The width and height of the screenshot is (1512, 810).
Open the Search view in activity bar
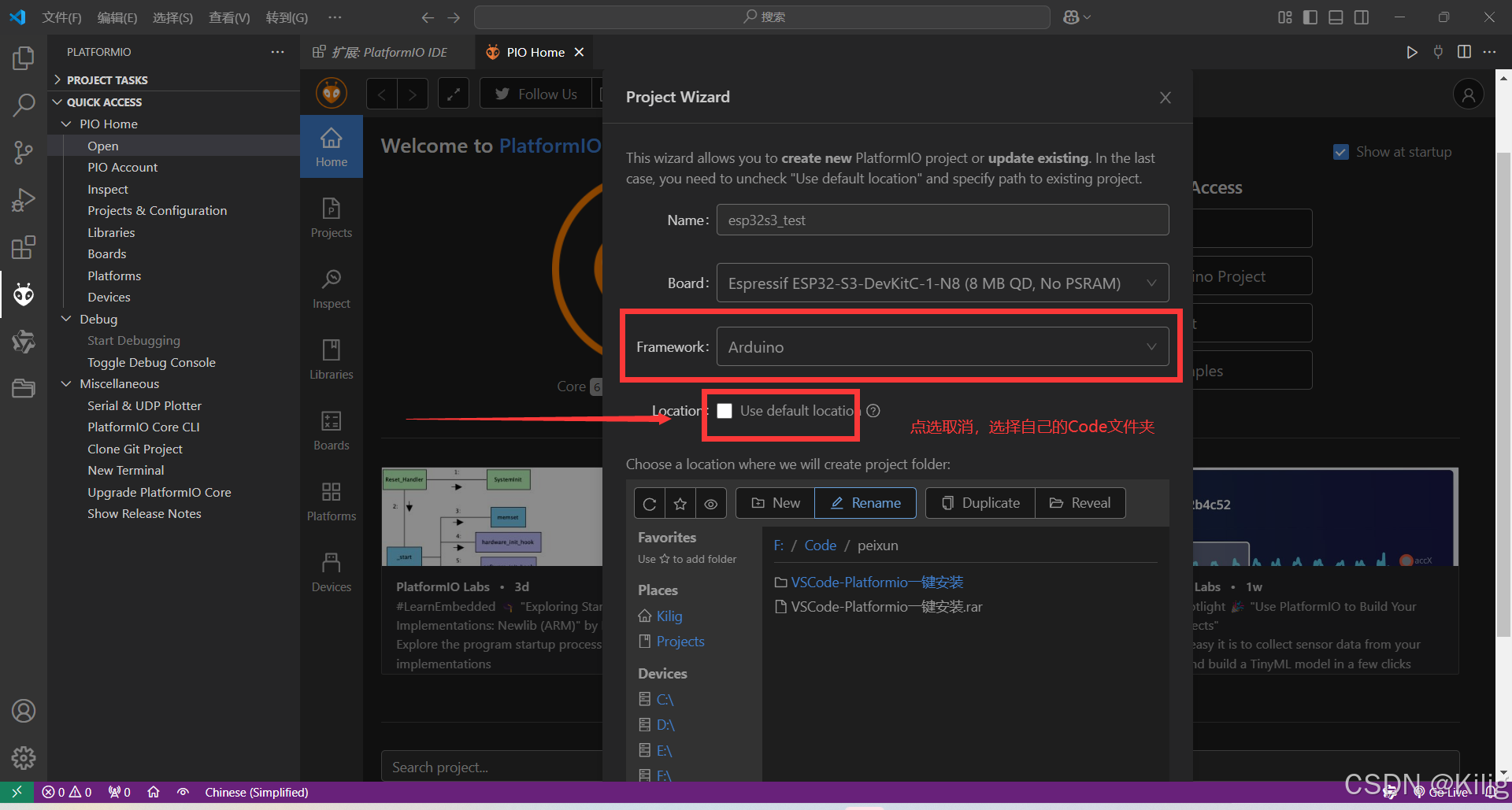tap(24, 105)
